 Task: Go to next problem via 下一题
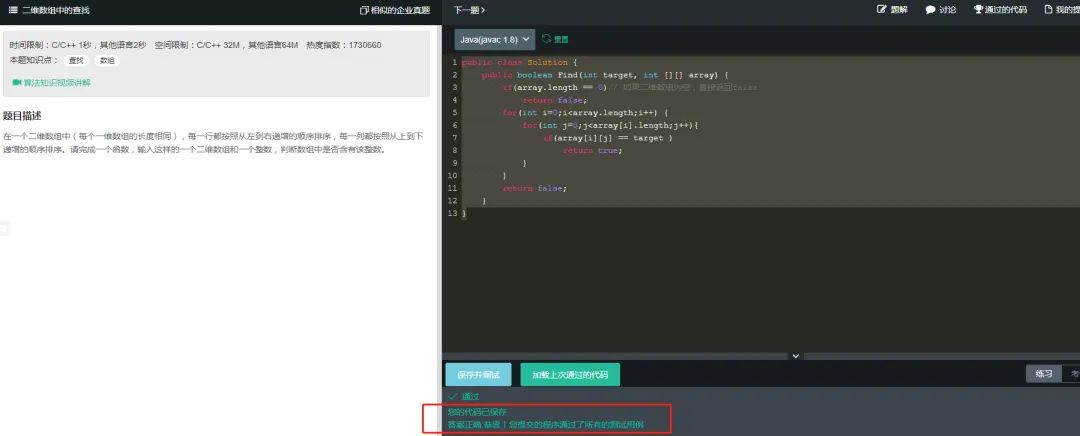[470, 10]
